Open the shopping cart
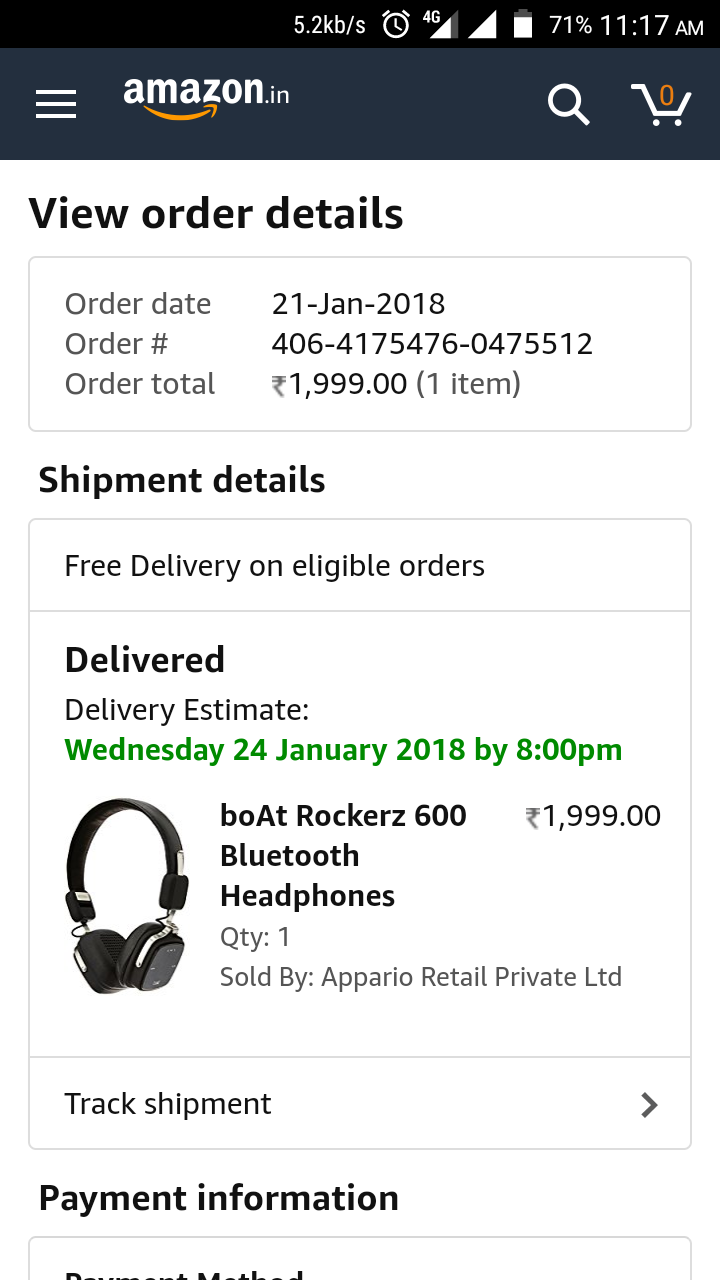This screenshot has width=720, height=1280. 661,104
